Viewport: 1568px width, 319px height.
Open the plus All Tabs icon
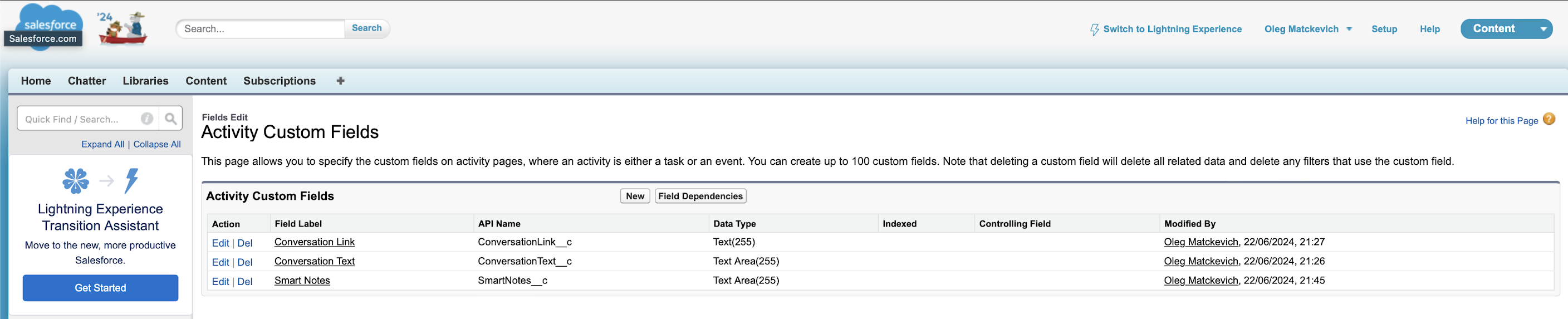click(340, 81)
